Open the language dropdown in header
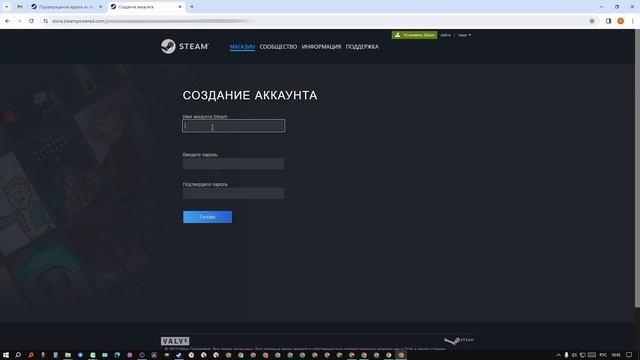Viewport: 640px width, 360px height. [464, 35]
